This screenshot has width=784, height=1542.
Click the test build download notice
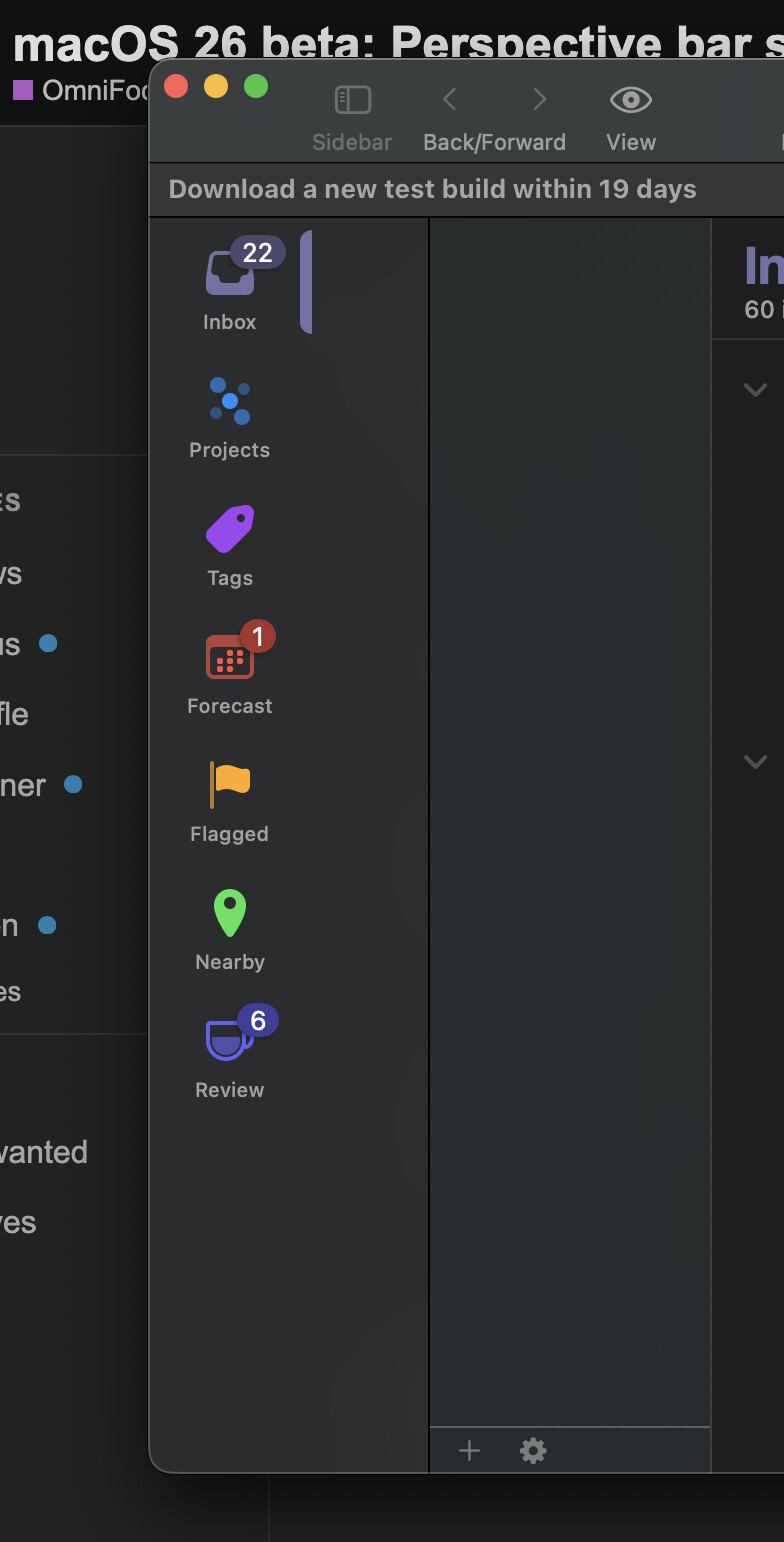click(432, 190)
